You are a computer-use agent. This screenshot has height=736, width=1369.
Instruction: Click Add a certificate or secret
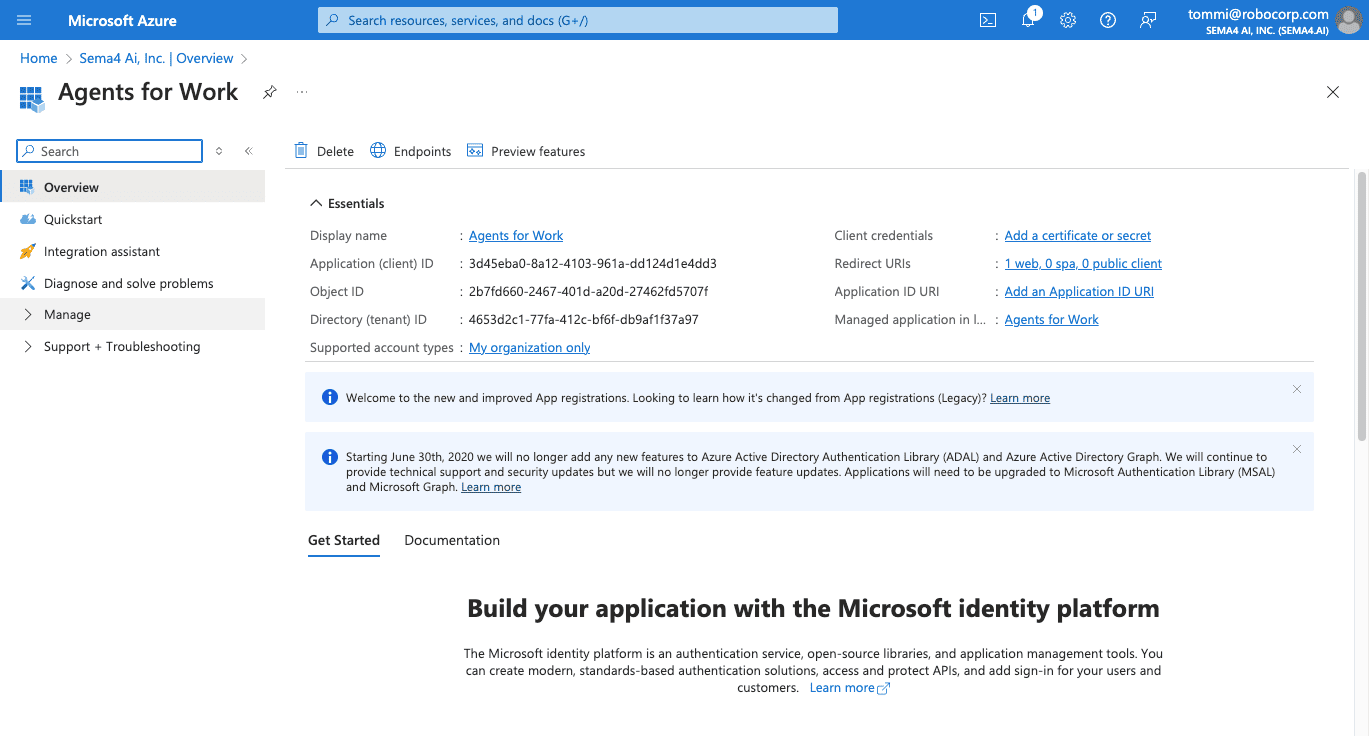click(1077, 235)
